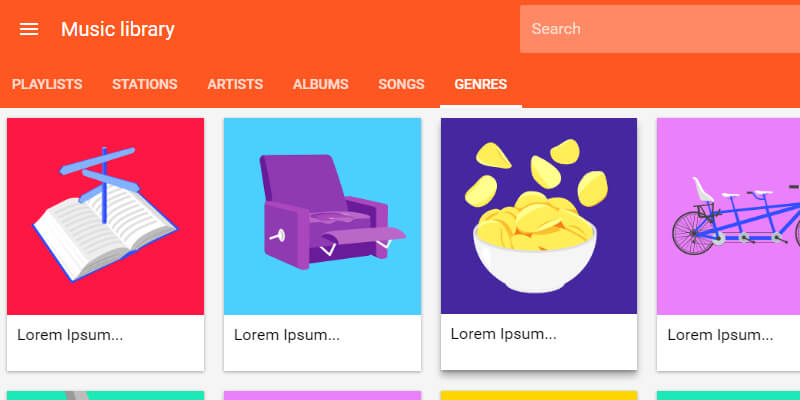
Task: Open the purple recliner chair genre artwork
Action: pyautogui.click(x=322, y=216)
